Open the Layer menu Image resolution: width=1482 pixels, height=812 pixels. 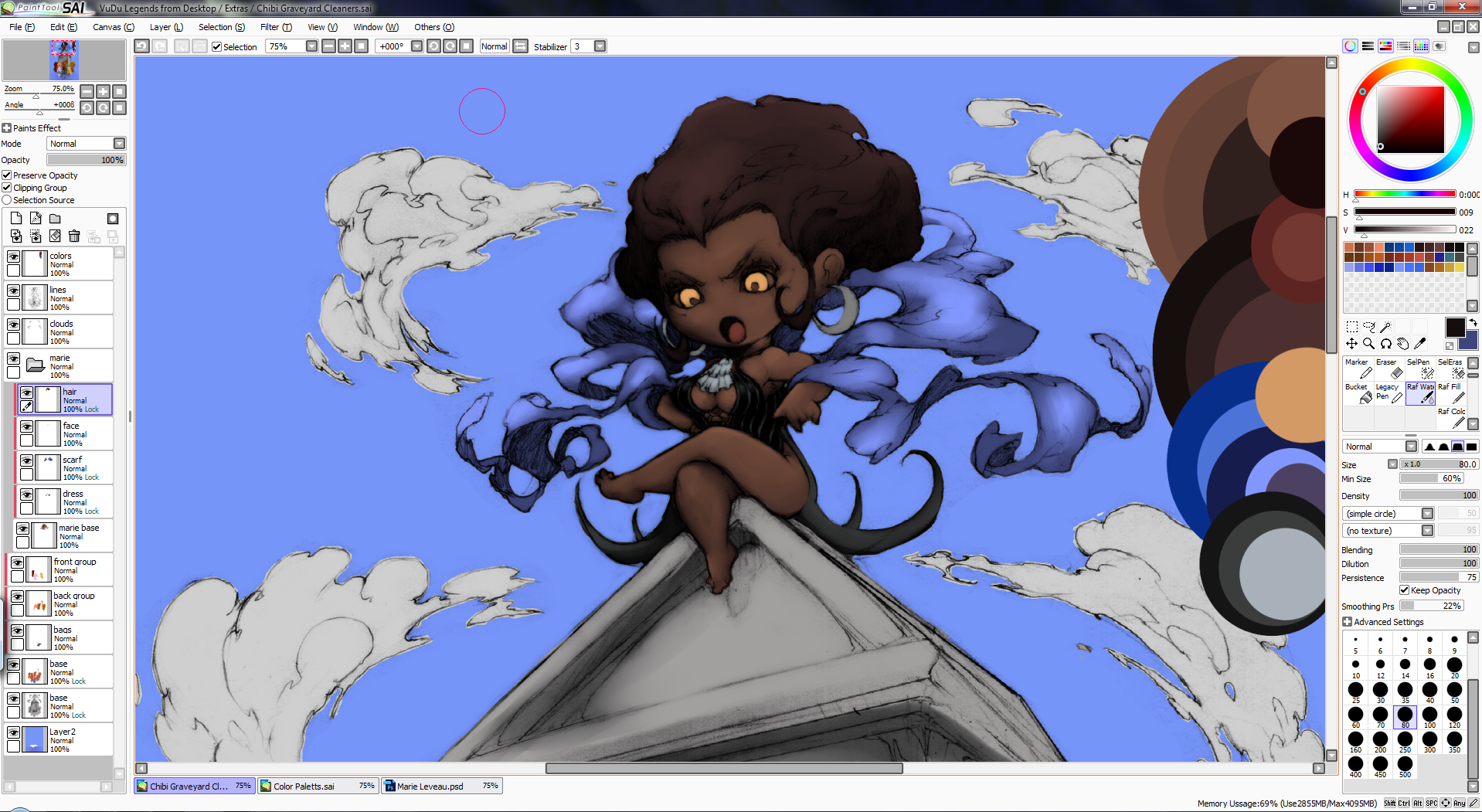[x=166, y=27]
